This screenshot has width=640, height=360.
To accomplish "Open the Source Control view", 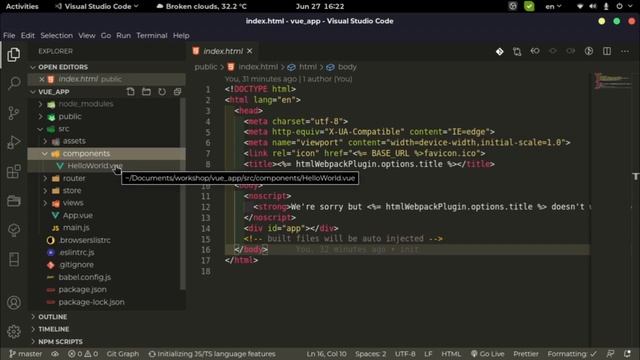I will pos(13,113).
